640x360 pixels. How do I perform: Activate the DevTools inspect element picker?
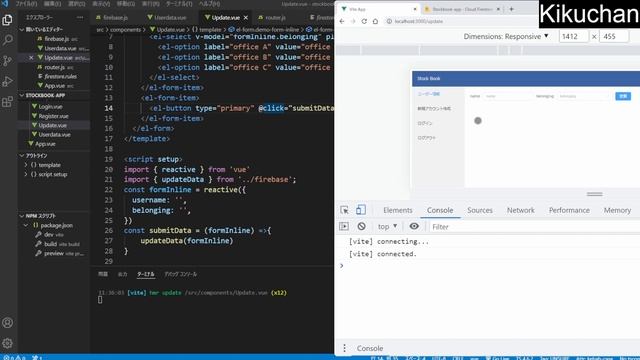[x=344, y=210]
